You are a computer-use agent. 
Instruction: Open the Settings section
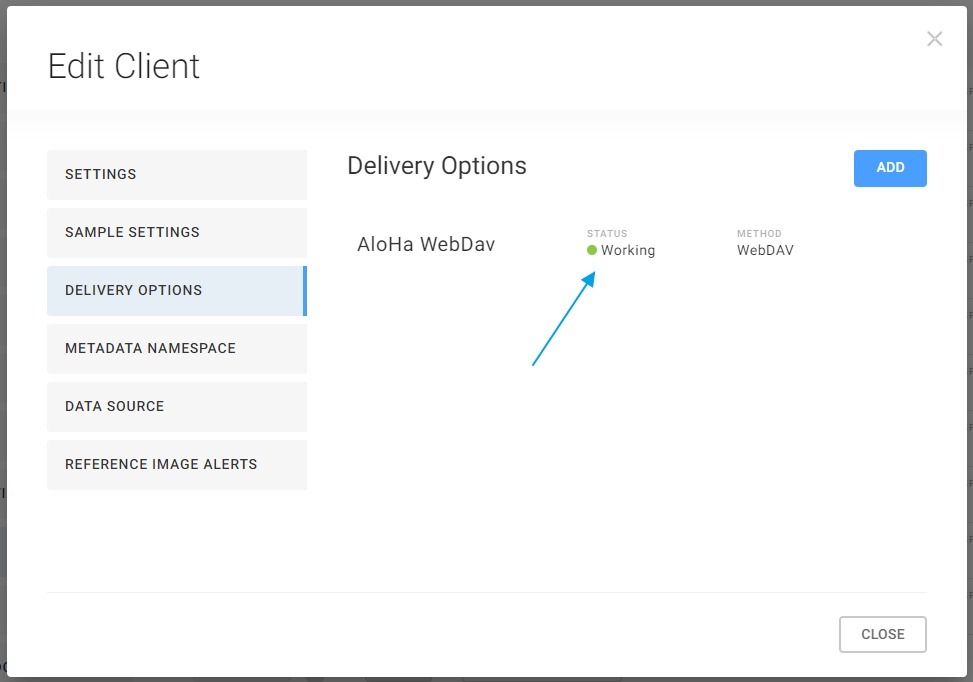pyautogui.click(x=176, y=175)
